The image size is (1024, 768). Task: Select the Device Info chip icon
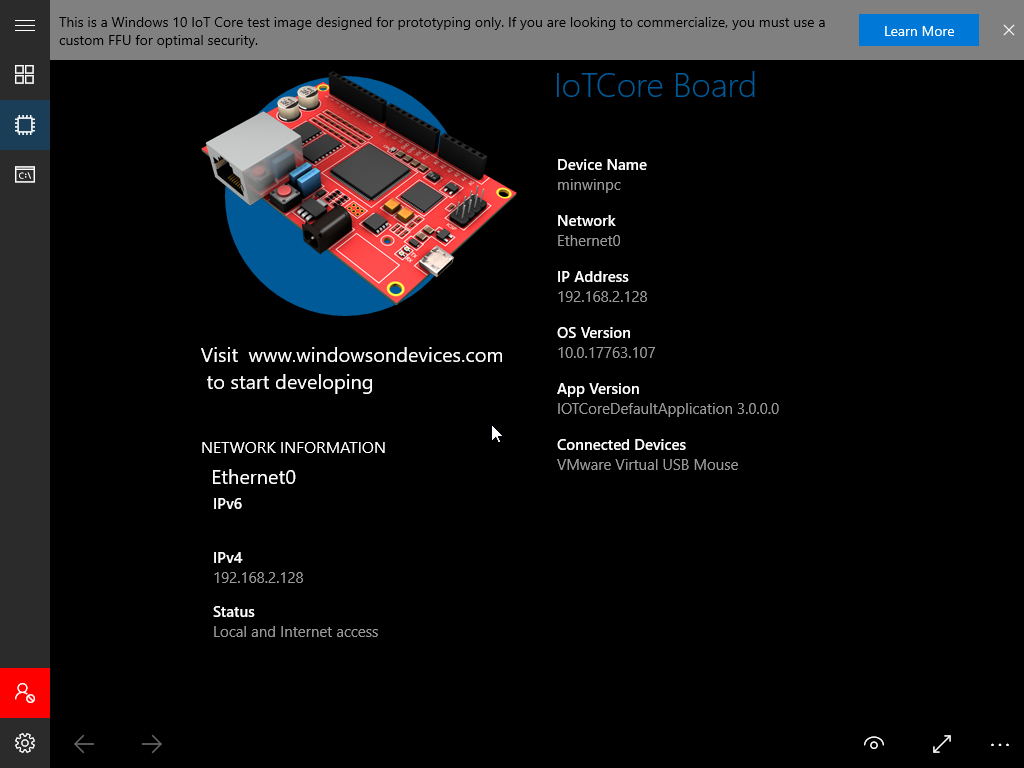[25, 125]
